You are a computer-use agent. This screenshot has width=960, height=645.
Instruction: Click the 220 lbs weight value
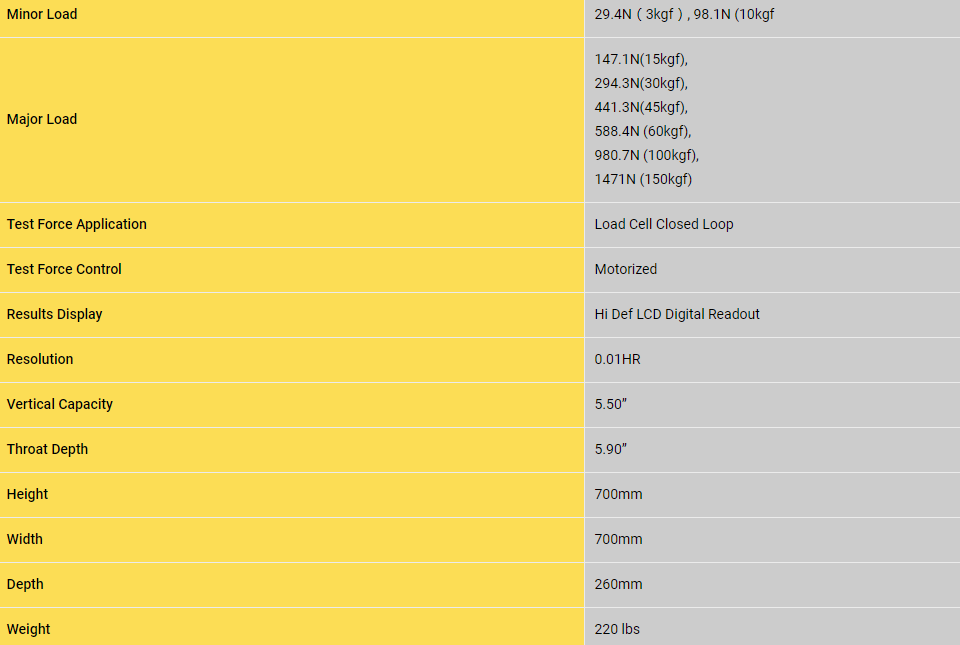(617, 629)
